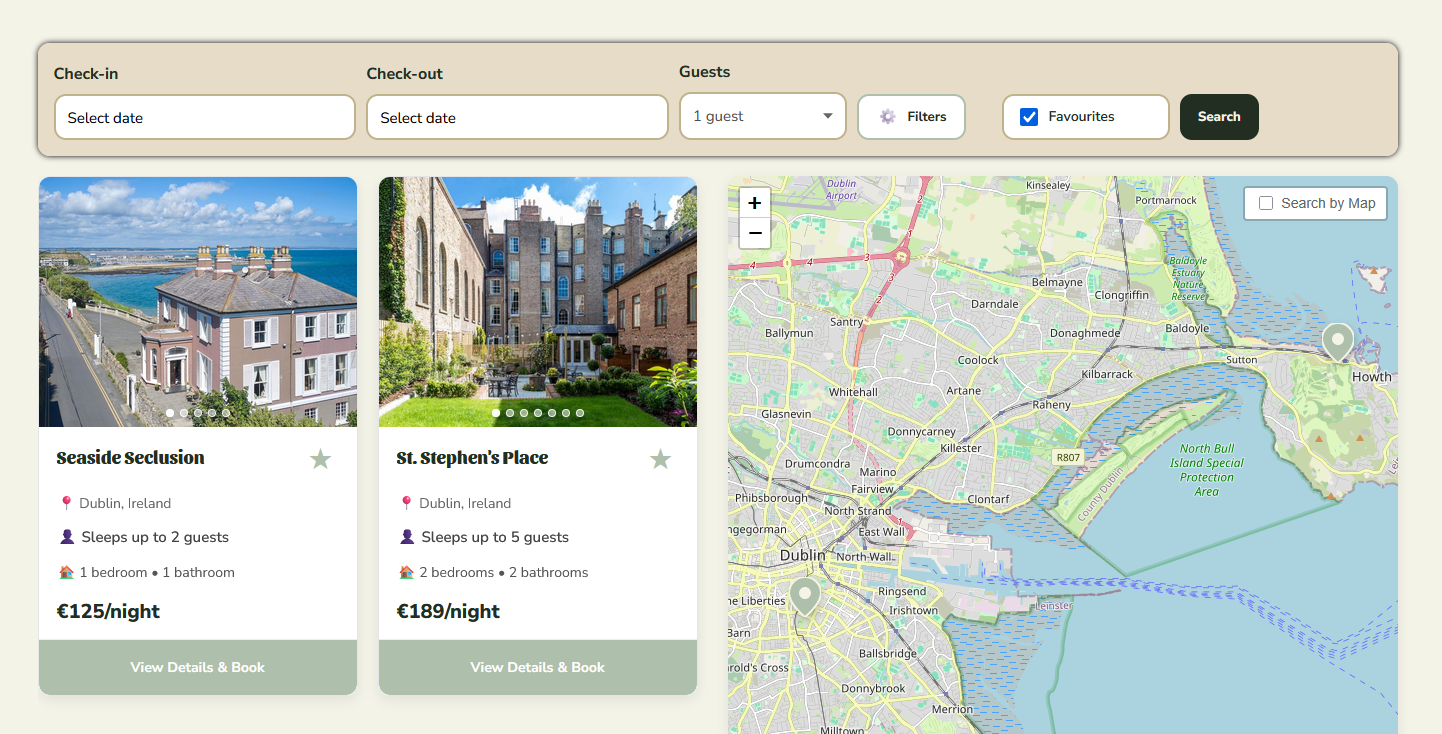This screenshot has height=734, width=1442.
Task: View details and book St. Stephen's Place
Action: point(538,667)
